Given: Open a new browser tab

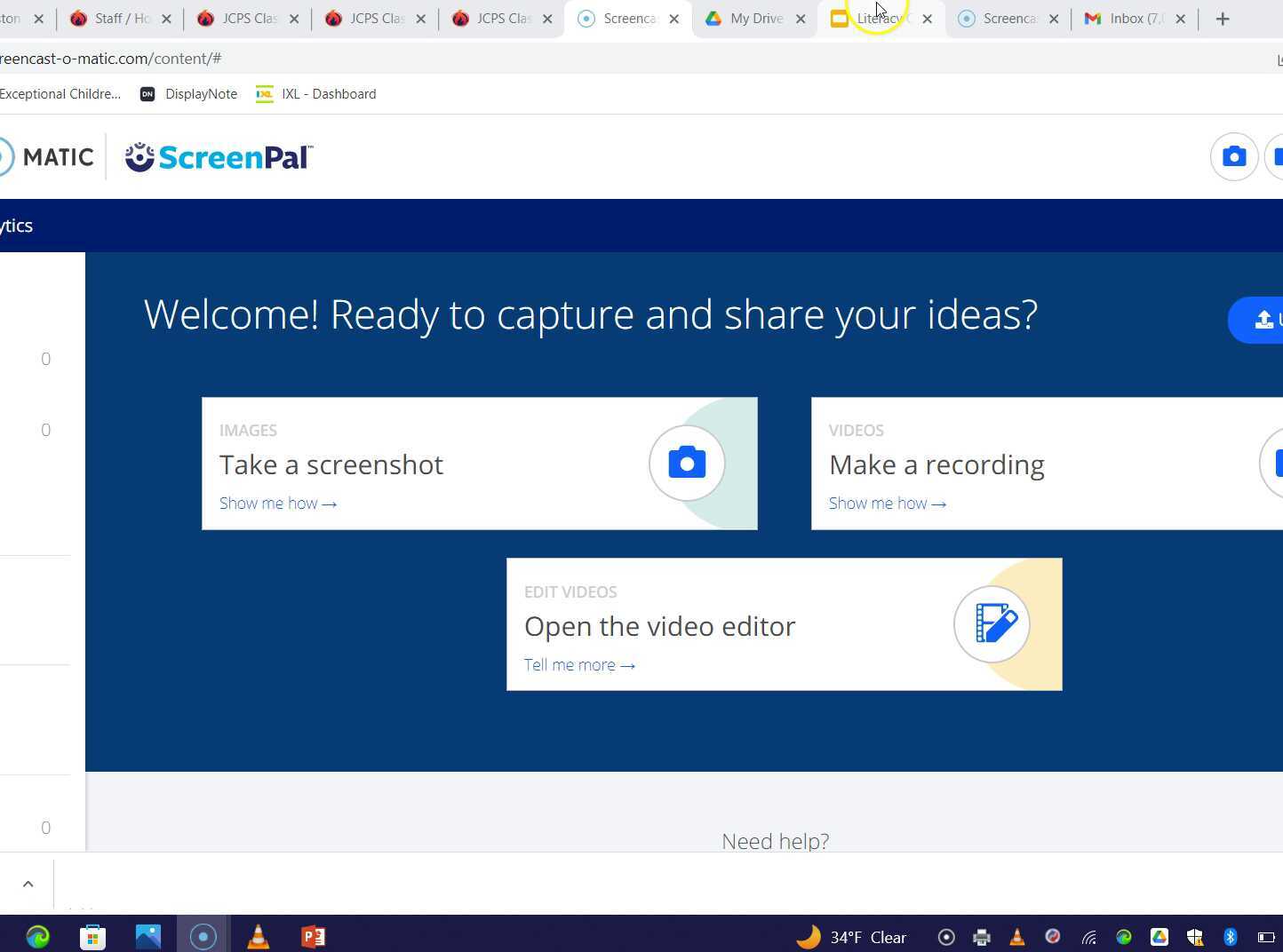Looking at the screenshot, I should [x=1223, y=19].
